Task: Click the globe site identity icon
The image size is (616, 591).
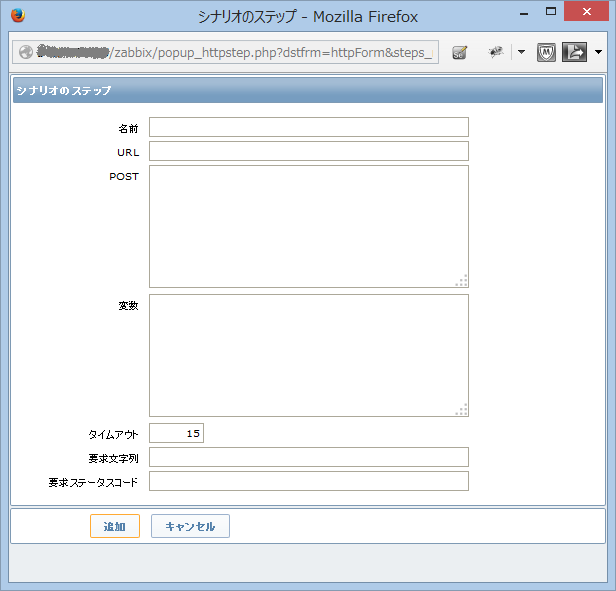Action: [26, 52]
